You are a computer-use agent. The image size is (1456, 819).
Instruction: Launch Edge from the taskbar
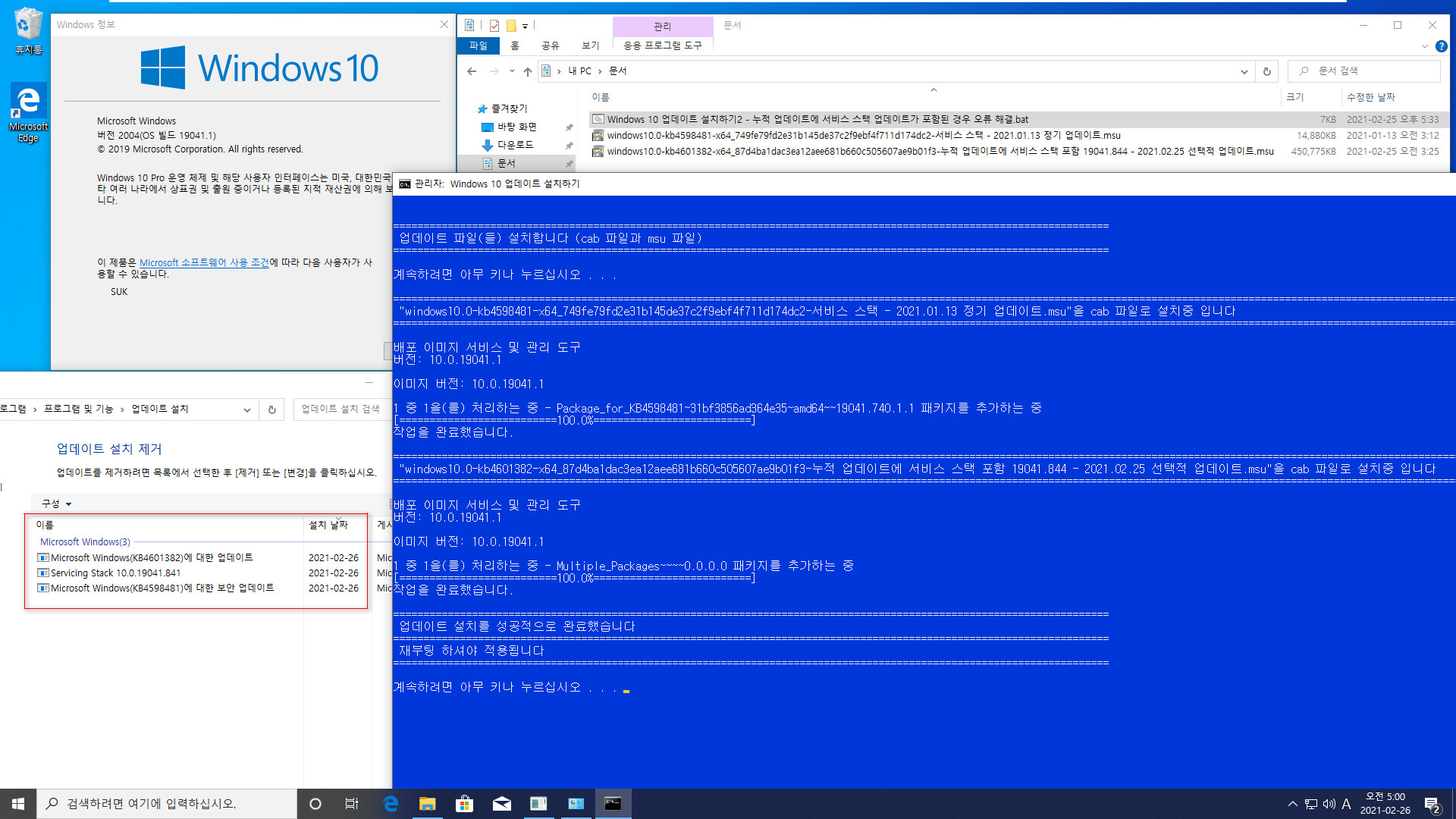point(391,804)
